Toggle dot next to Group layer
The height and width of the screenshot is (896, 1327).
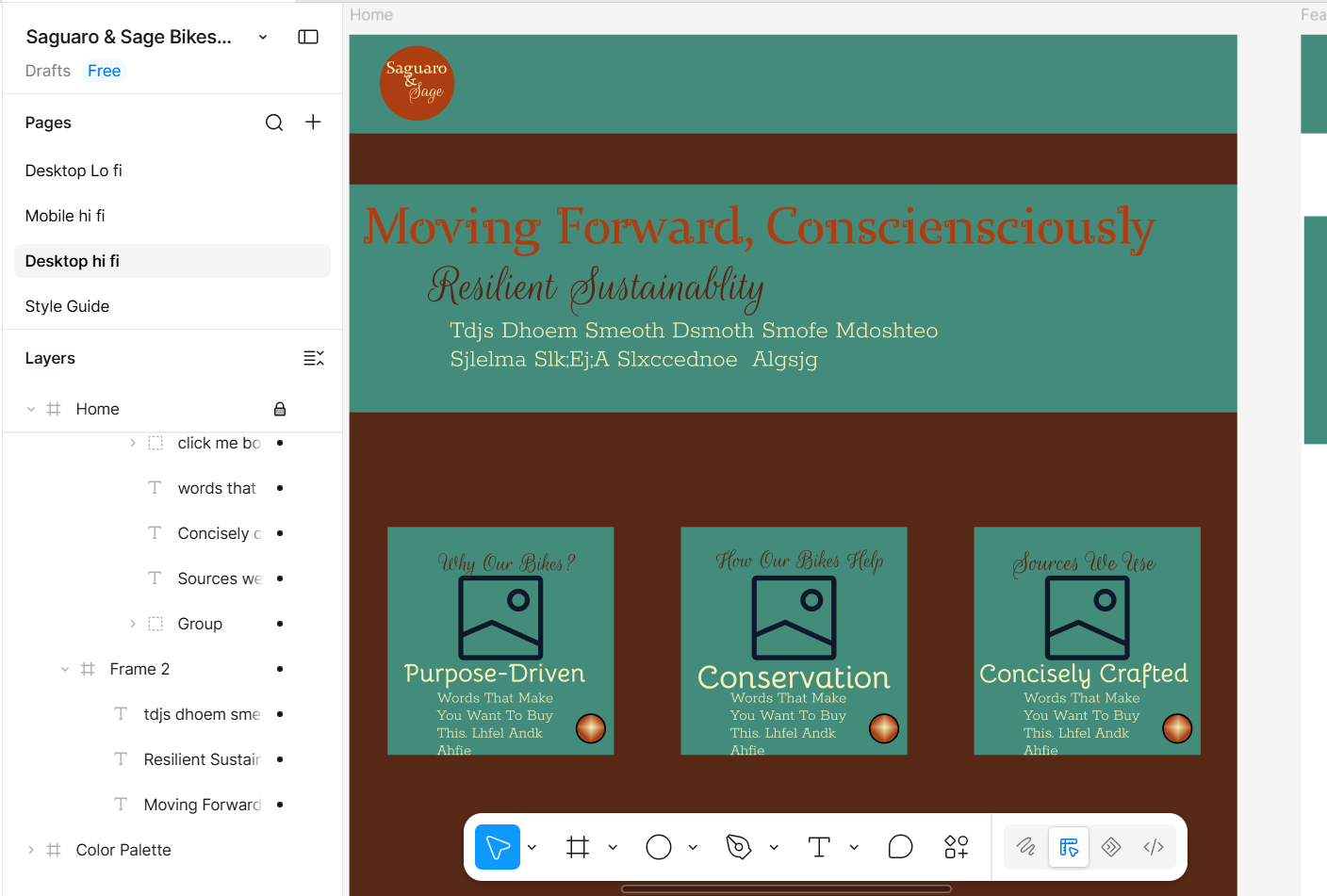tap(280, 624)
